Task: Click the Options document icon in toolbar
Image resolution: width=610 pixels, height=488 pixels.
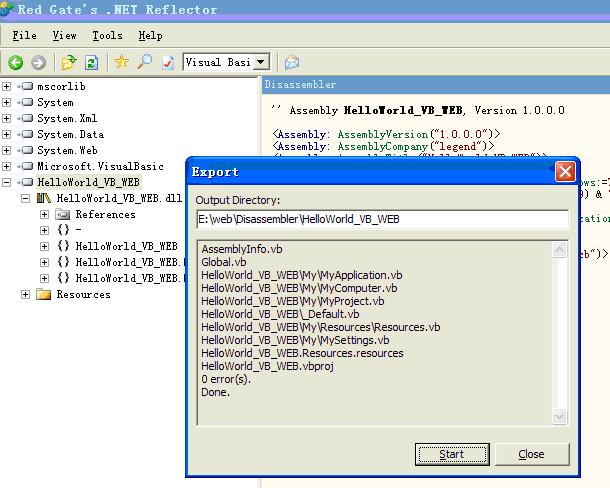Action: [168, 62]
